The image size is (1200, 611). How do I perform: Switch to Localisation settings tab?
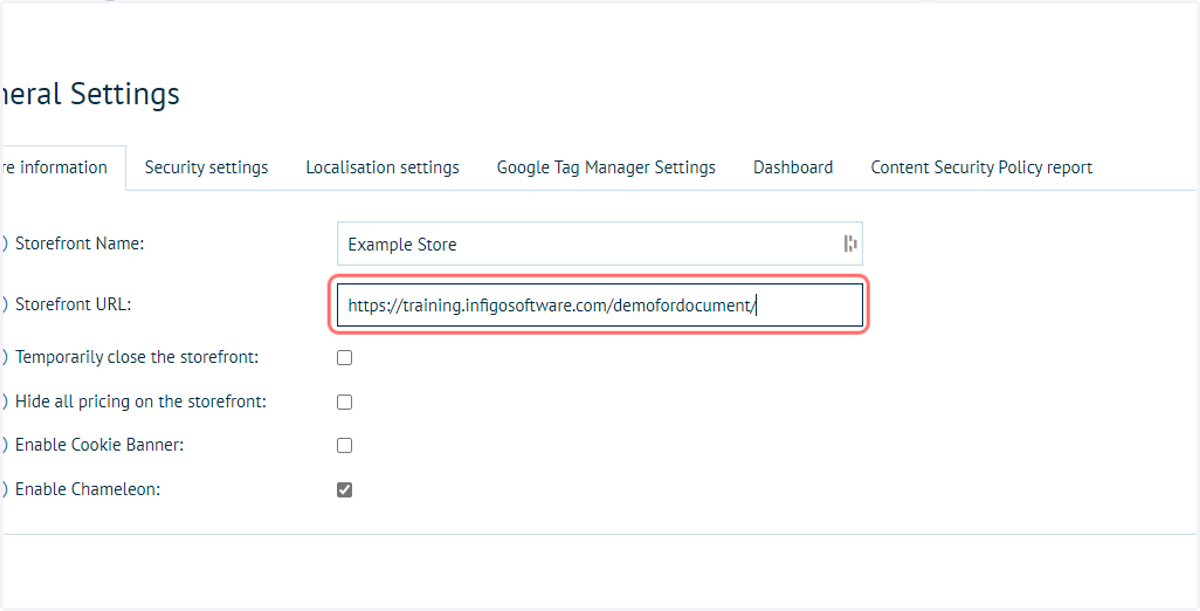click(382, 167)
